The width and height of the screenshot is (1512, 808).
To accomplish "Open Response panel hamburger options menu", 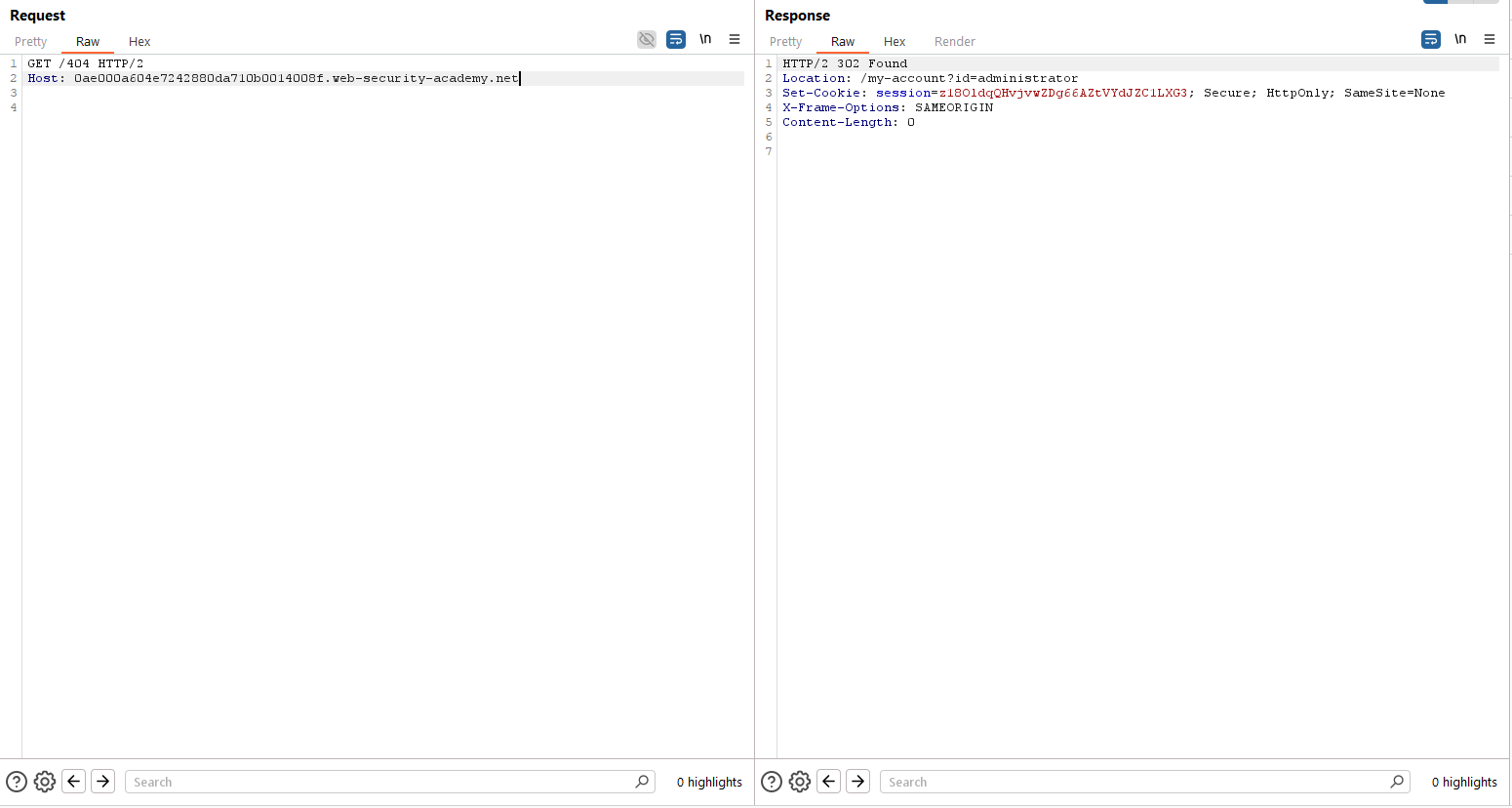I will pos(1490,40).
